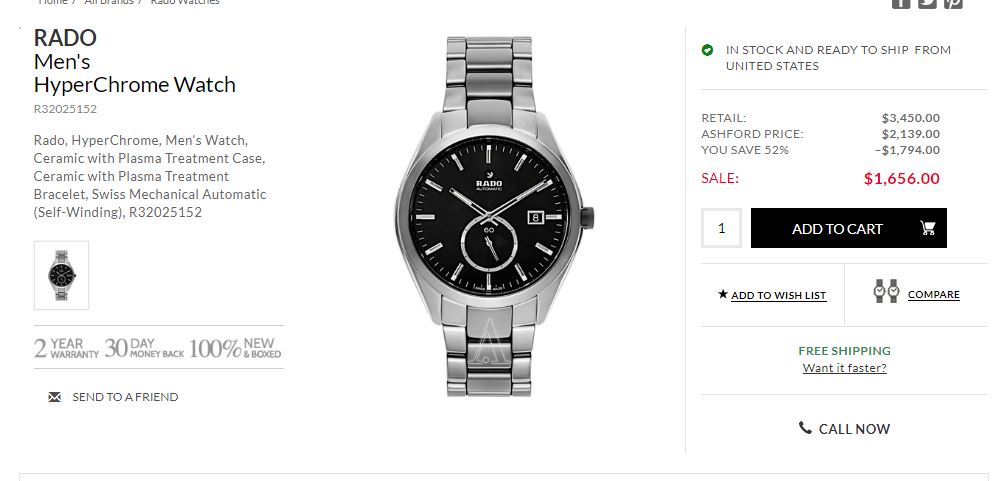Open the Add to Wish List link
1003x481 pixels.
point(778,296)
